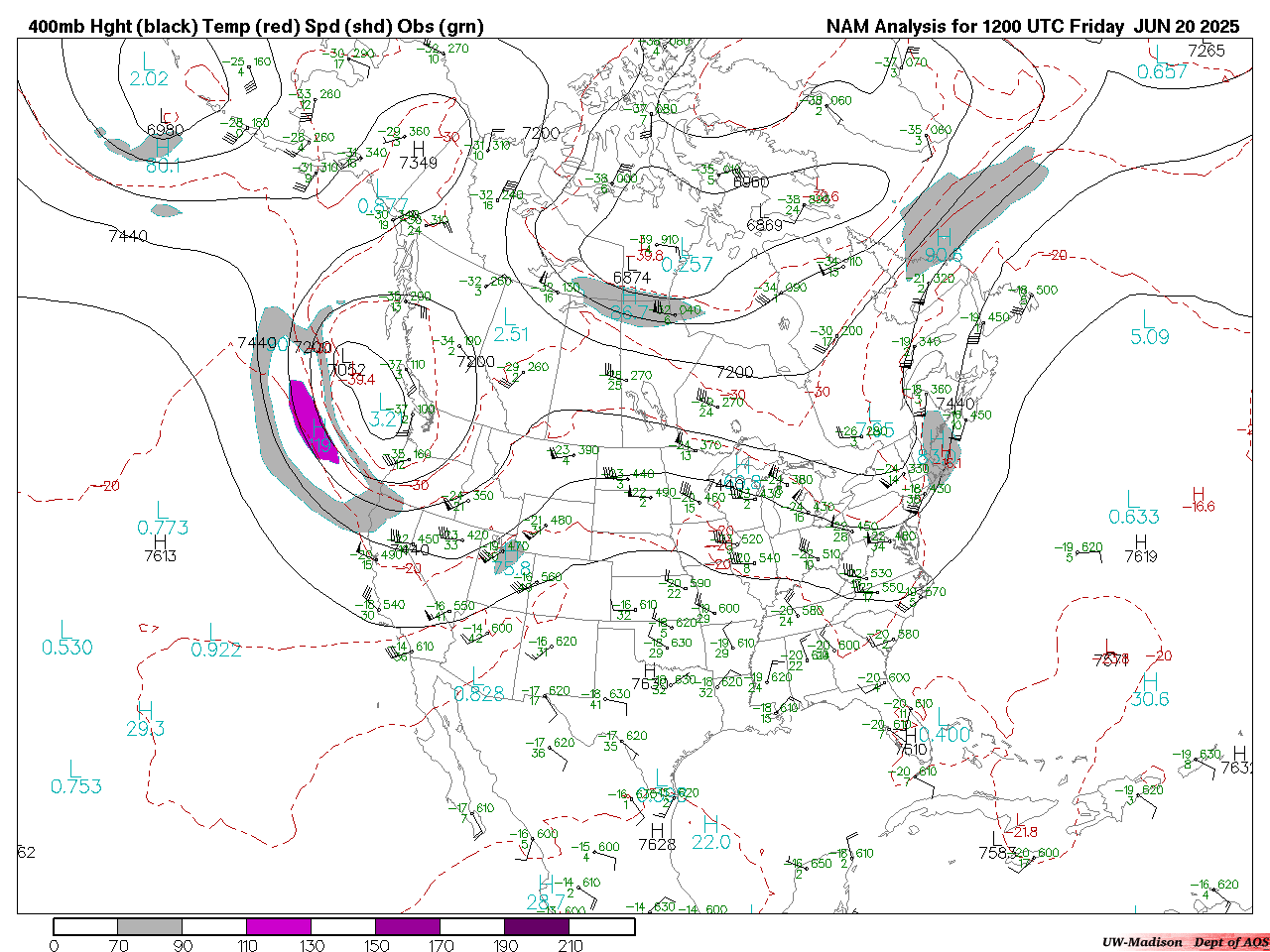Select the cyan L marker above 0.753
The width and height of the screenshot is (1270, 952).
pos(74,769)
